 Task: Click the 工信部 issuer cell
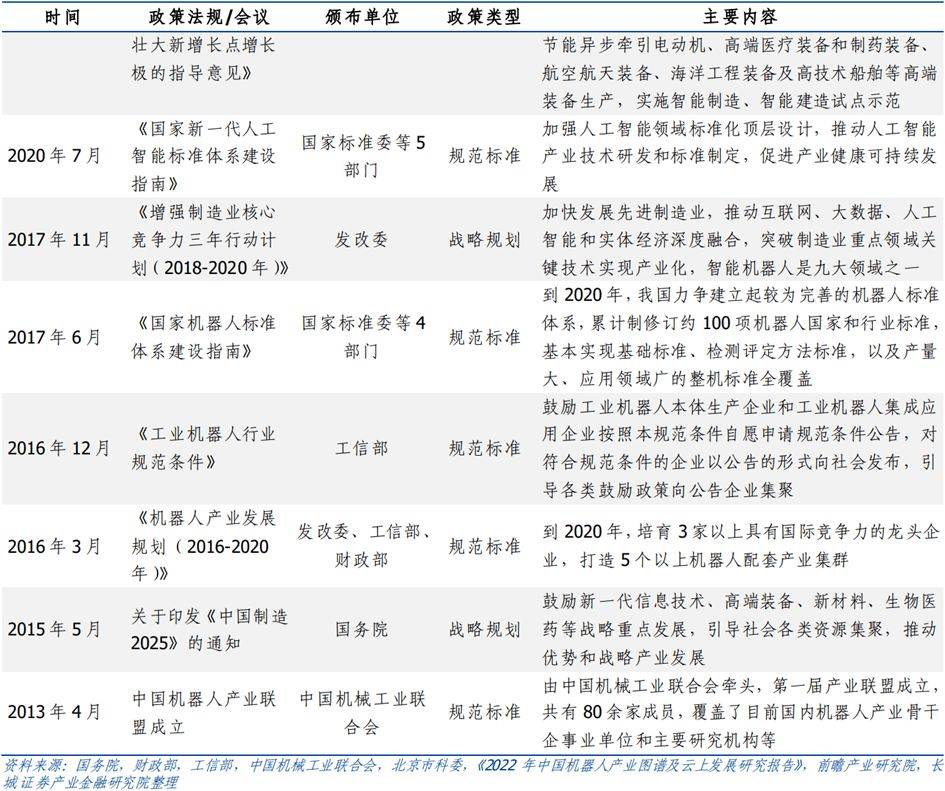pos(361,448)
